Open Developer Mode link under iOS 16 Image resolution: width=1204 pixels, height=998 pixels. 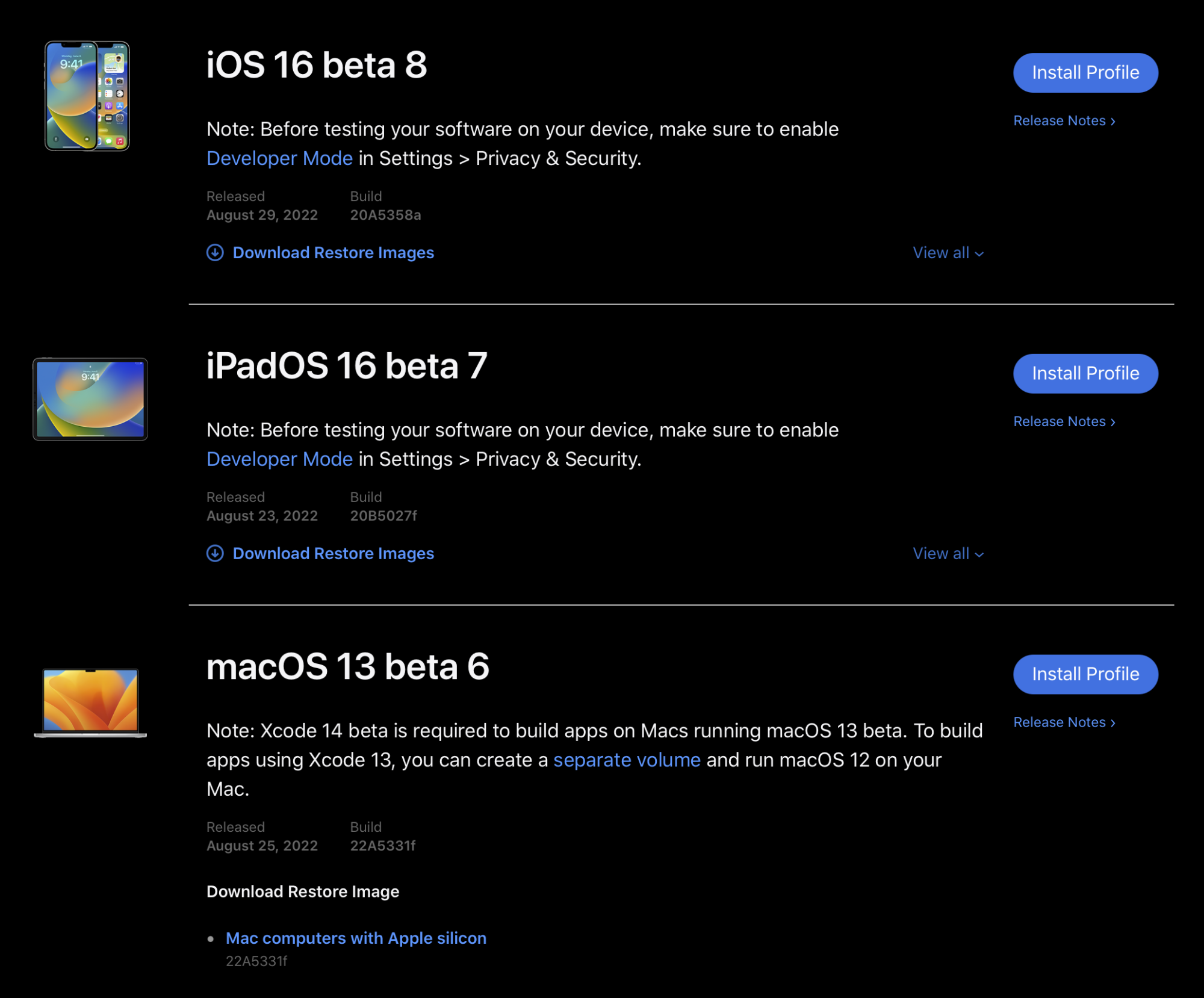click(x=279, y=158)
